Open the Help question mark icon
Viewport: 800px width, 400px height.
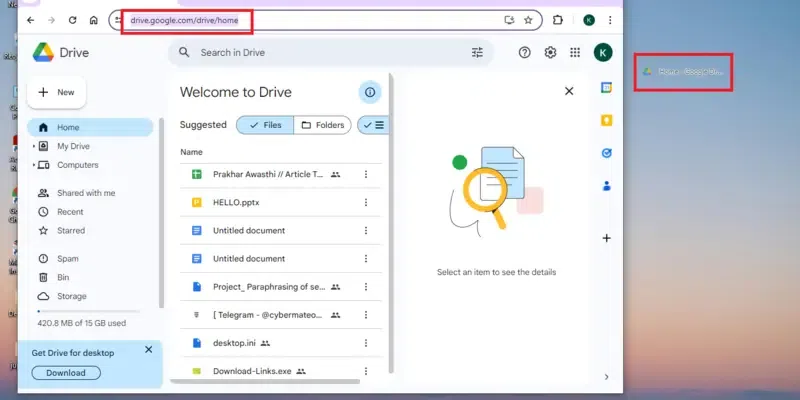pos(524,52)
